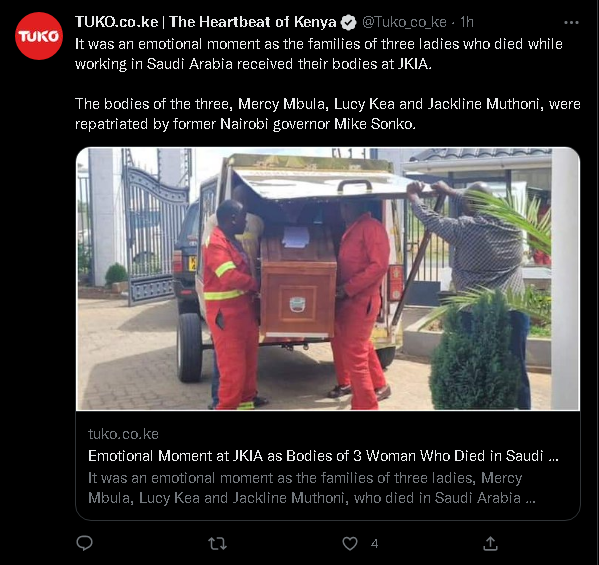Click the card description mentioning Mercy Mbula
This screenshot has width=599, height=565.
(x=311, y=488)
